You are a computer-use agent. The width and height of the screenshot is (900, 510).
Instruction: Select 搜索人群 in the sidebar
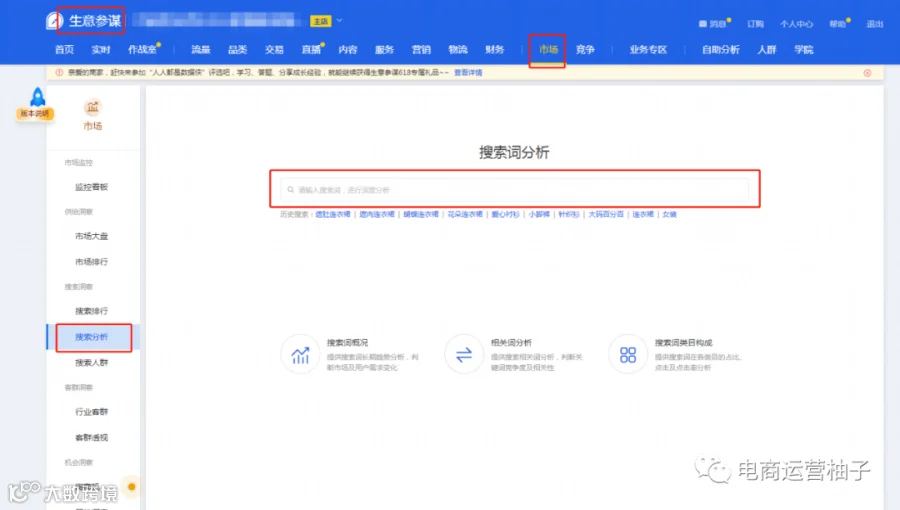click(91, 363)
